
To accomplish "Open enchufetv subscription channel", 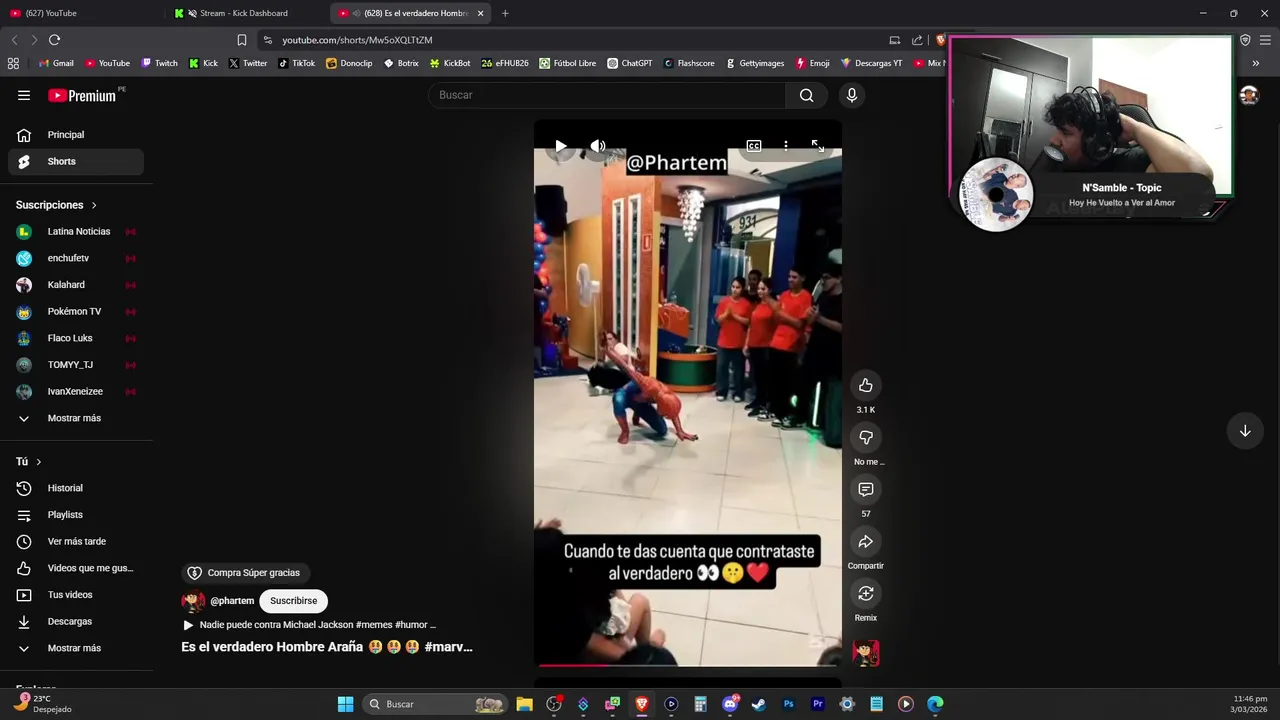I will click(x=76, y=258).
